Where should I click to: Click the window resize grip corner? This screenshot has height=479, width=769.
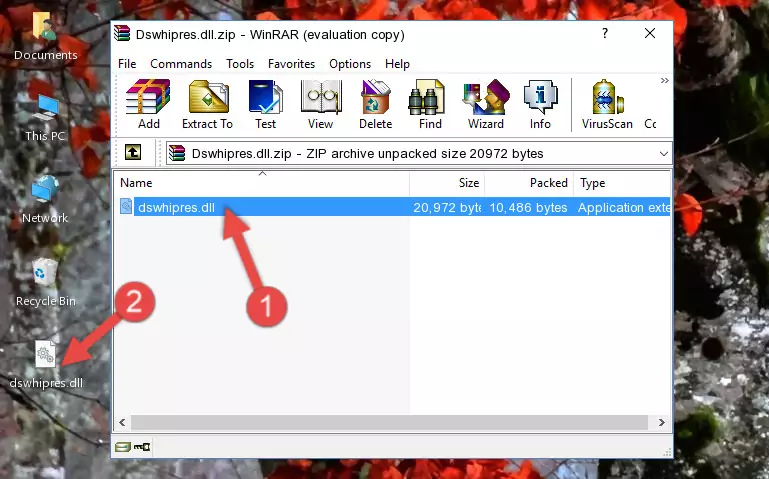666,453
